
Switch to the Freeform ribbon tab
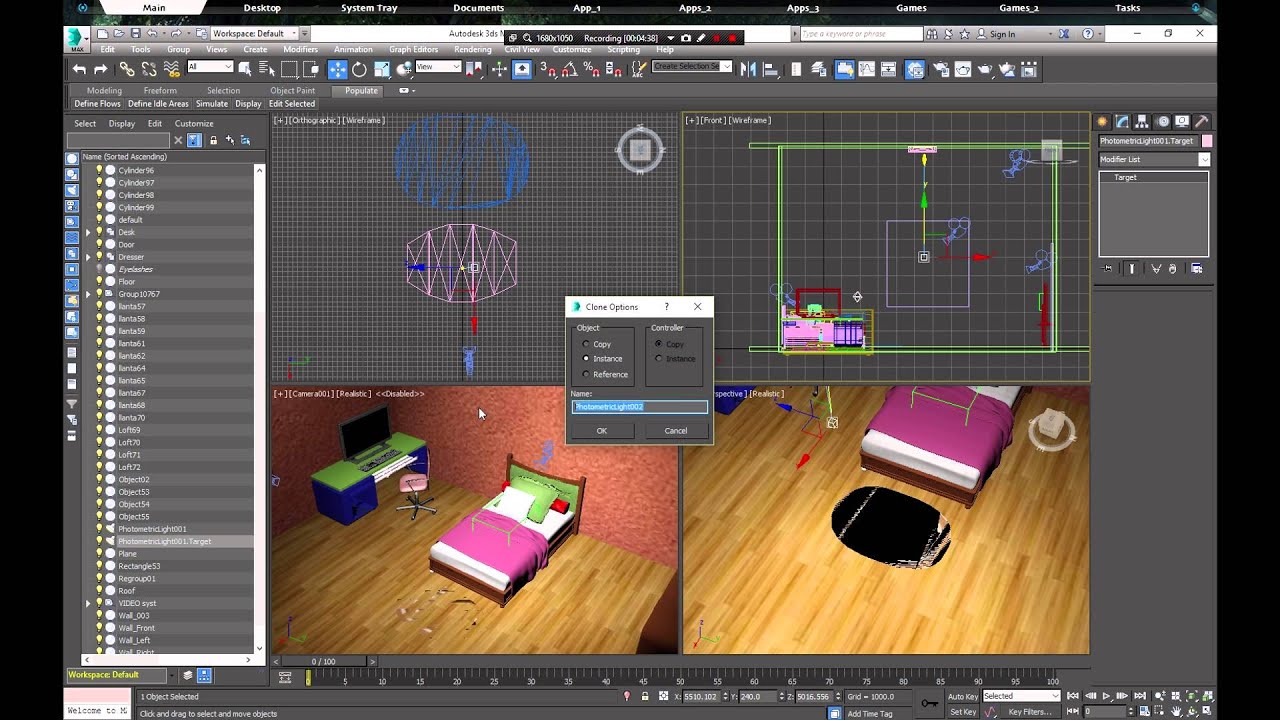tap(159, 90)
